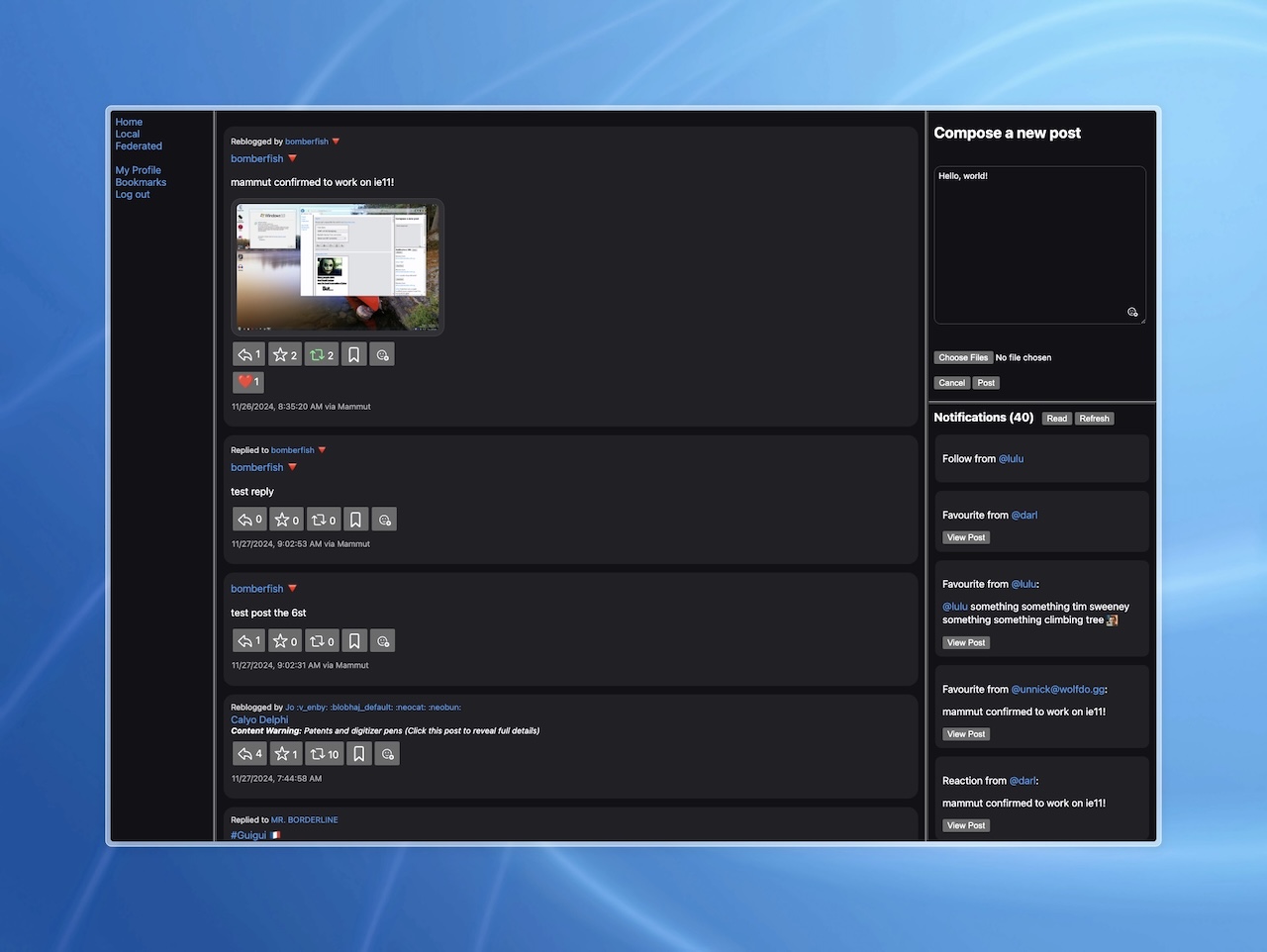Favourite the 'test reply' post
The width and height of the screenshot is (1267, 952).
[286, 520]
